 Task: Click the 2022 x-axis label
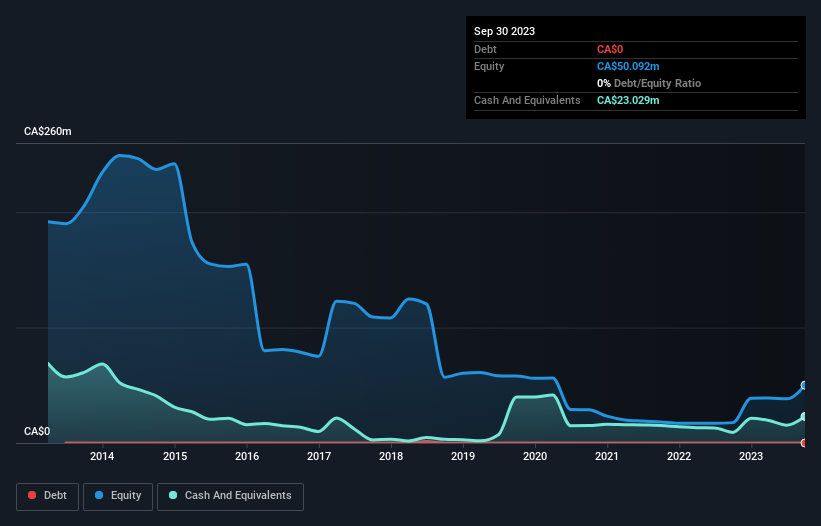[679, 456]
